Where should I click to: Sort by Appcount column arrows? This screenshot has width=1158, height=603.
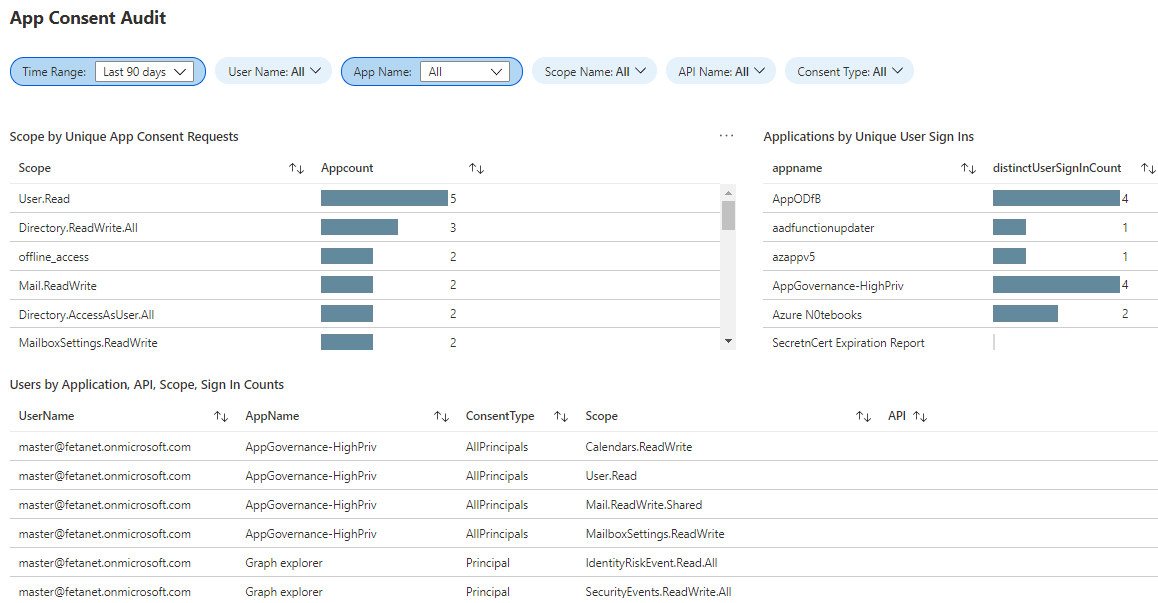476,168
